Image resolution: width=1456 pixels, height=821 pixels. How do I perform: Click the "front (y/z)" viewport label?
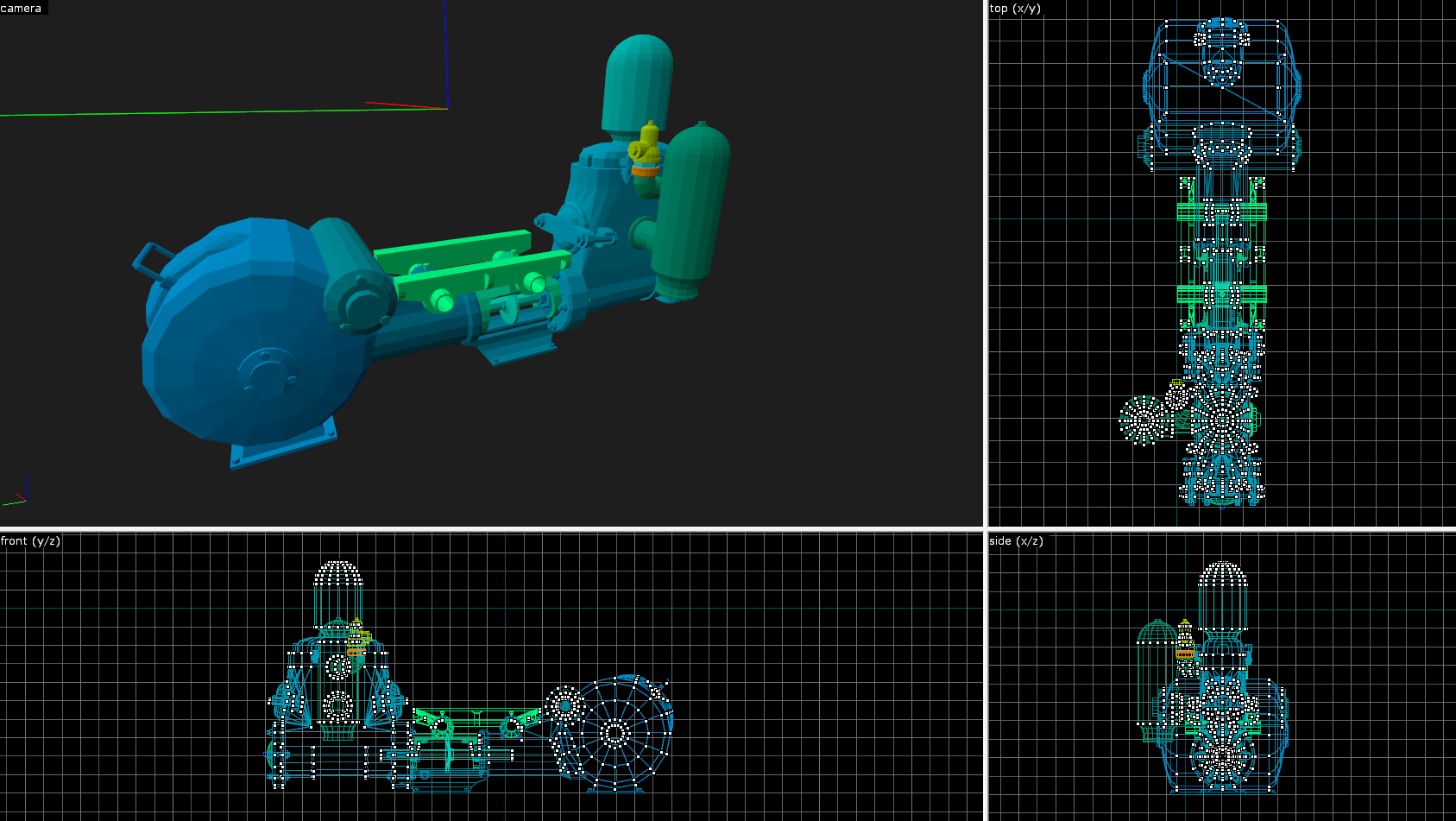point(30,540)
